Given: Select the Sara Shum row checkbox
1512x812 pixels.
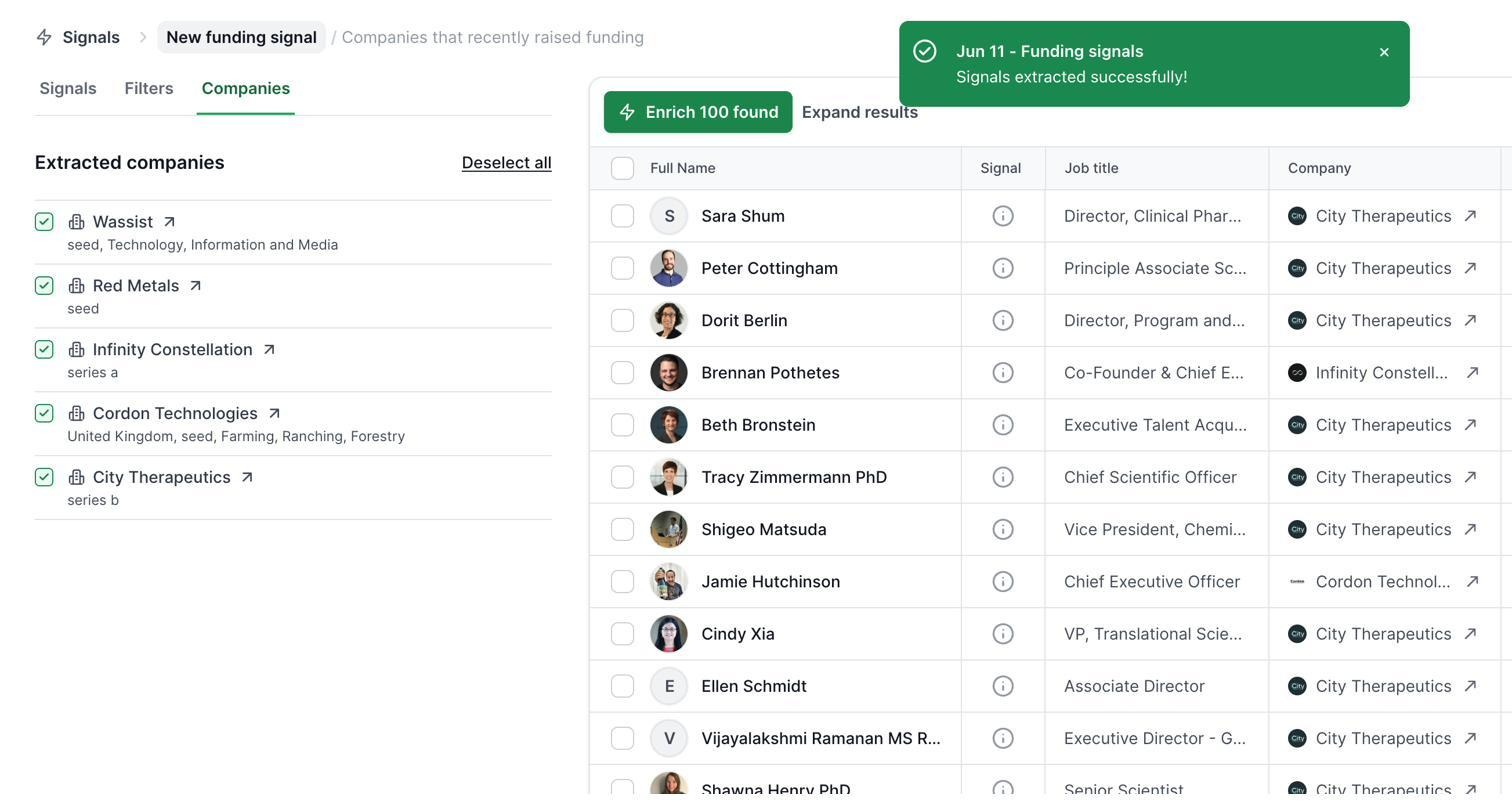Looking at the screenshot, I should (x=622, y=216).
